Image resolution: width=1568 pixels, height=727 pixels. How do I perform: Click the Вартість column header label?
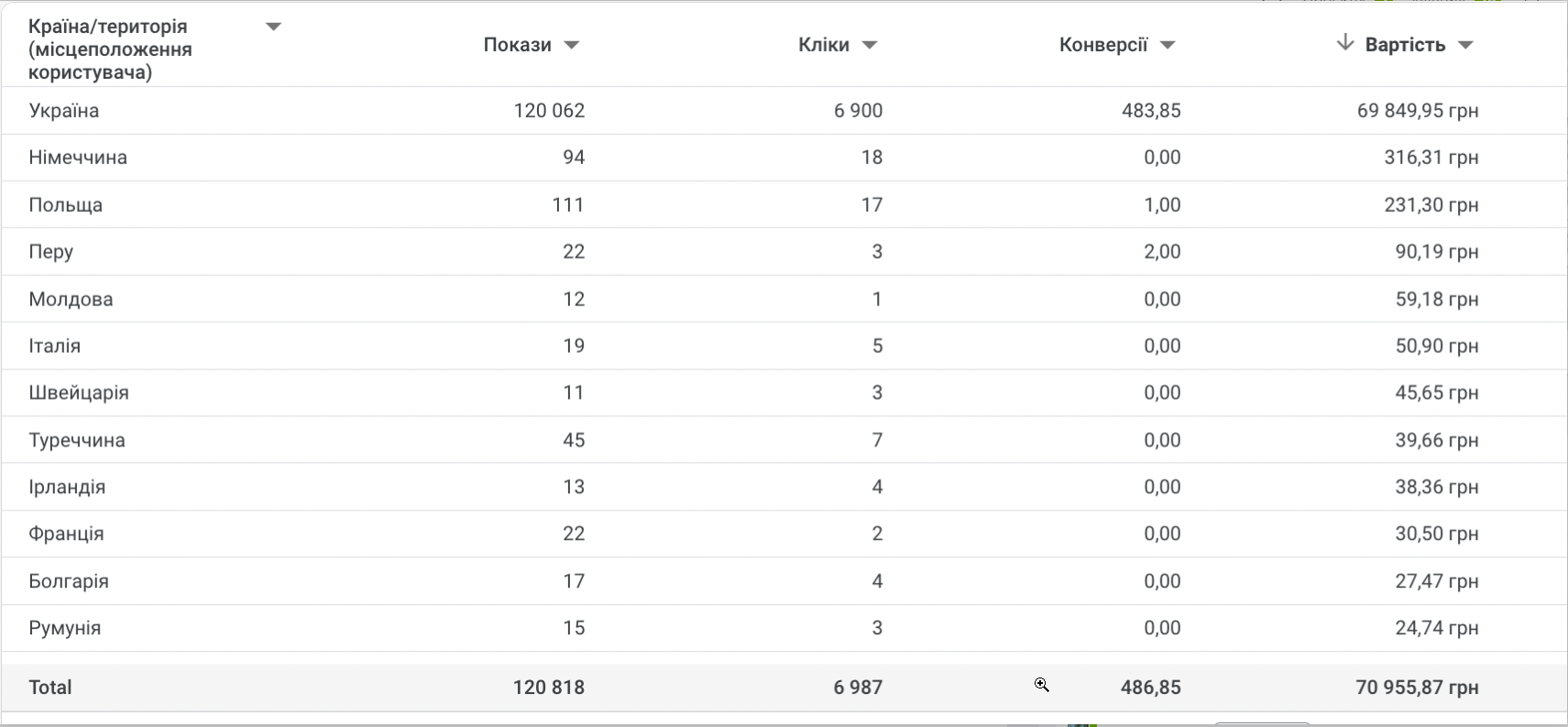(x=1405, y=45)
